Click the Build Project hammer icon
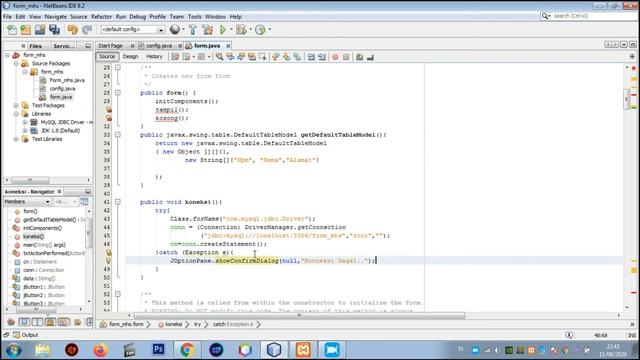The height and width of the screenshot is (360, 640). (x=193, y=30)
